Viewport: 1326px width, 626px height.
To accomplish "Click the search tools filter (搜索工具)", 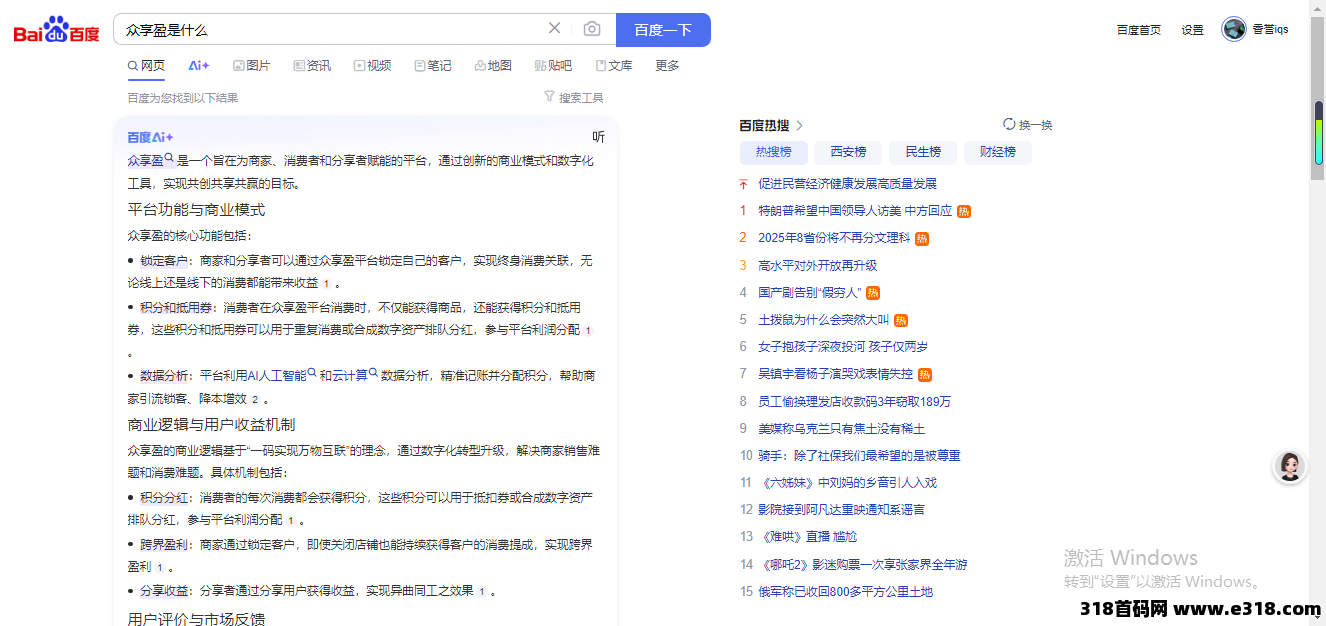I will pos(574,97).
